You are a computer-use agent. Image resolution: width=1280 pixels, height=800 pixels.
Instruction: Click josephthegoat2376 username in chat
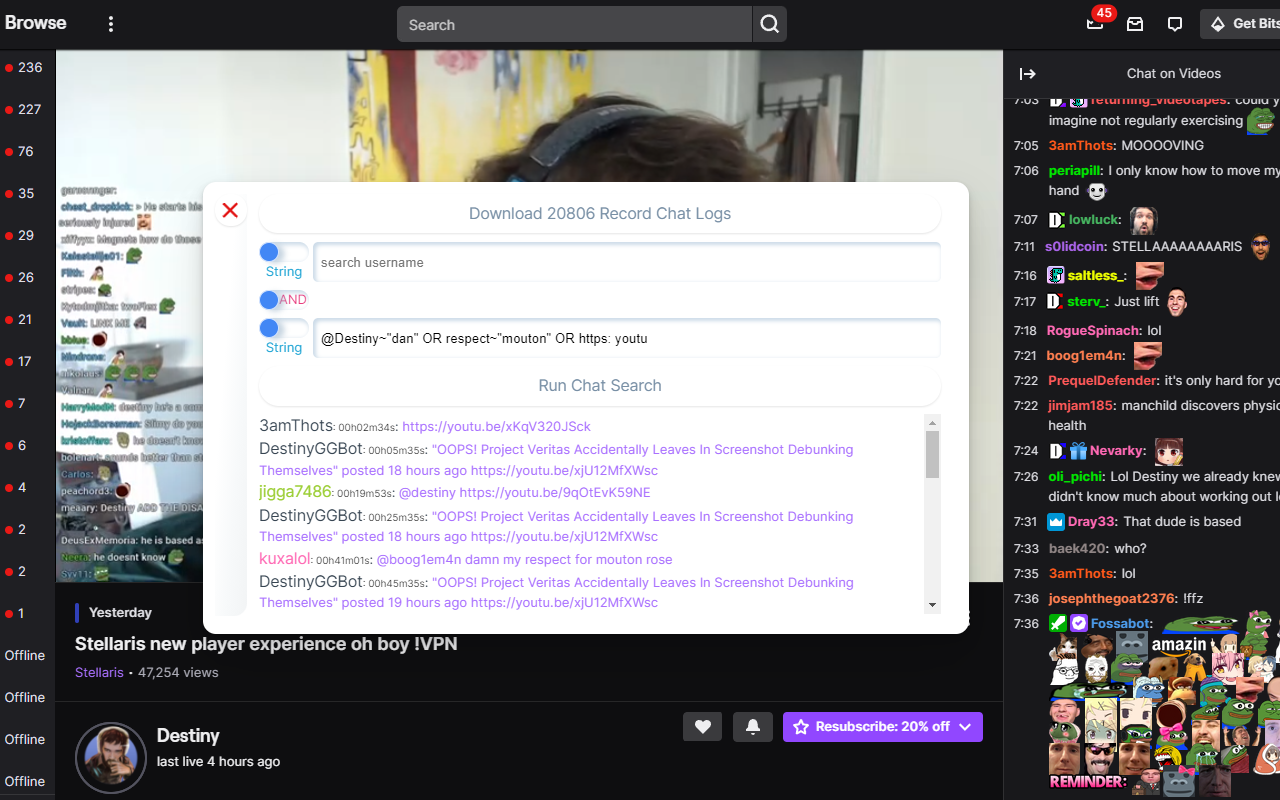click(1112, 599)
